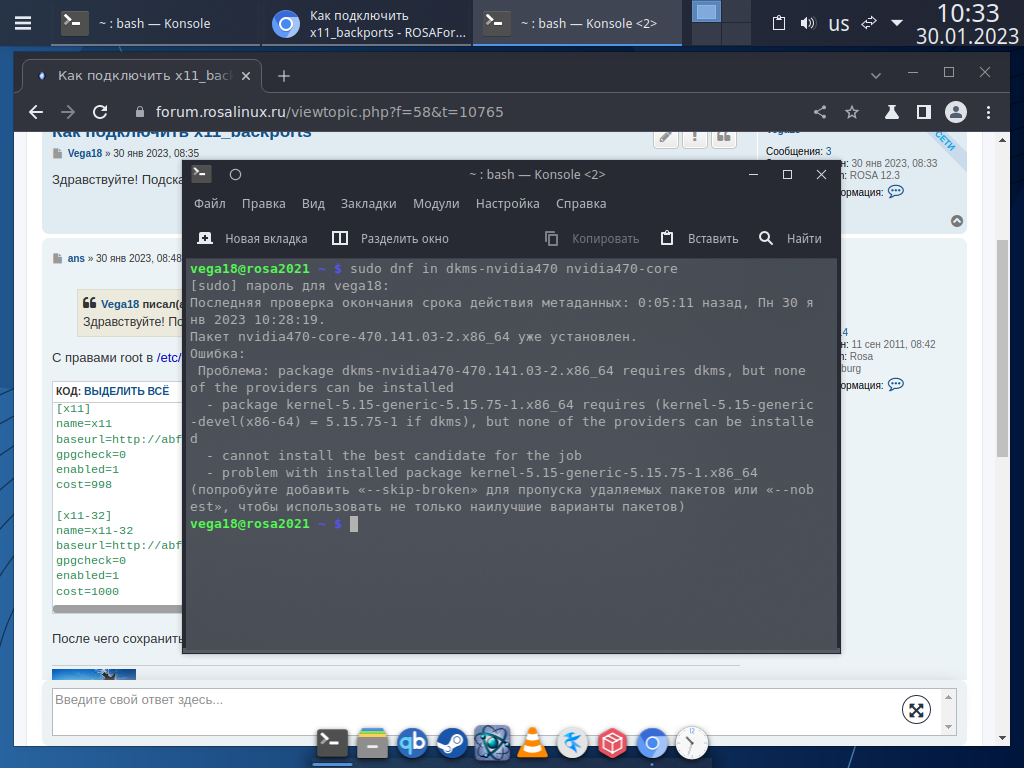Launch qBittorrent from the dock
Image resolution: width=1024 pixels, height=768 pixels.
point(412,743)
